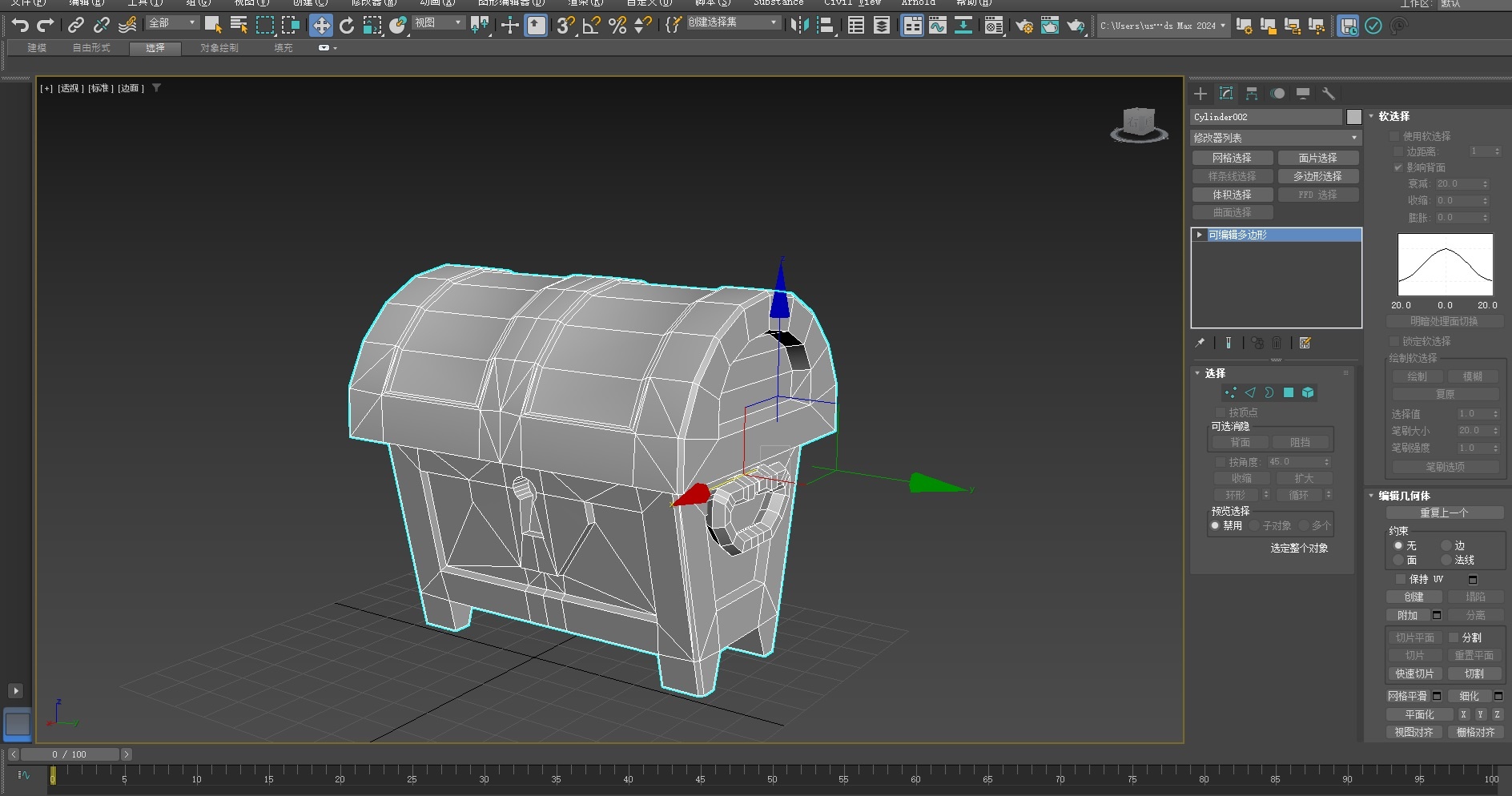Activate the Select and Move tool

(321, 26)
